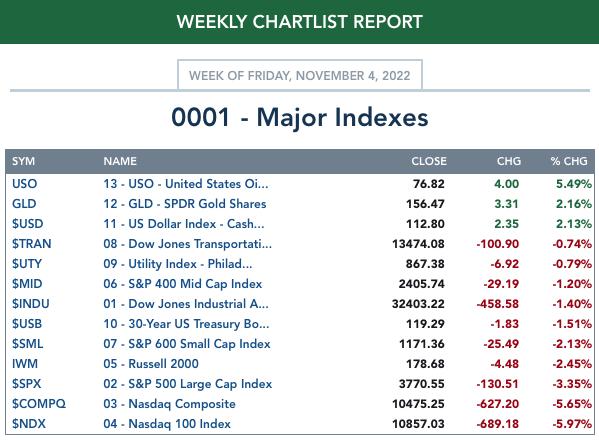Click the 0001 - Major Indexes title
Viewport: 599px width, 440px height.
coord(300,117)
